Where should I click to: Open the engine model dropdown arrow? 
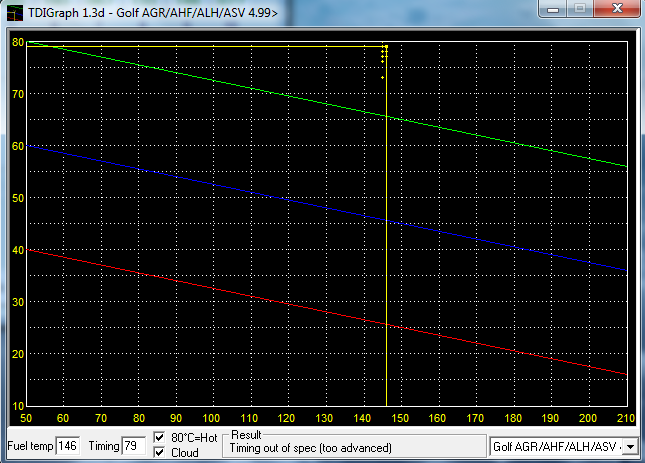pos(630,446)
